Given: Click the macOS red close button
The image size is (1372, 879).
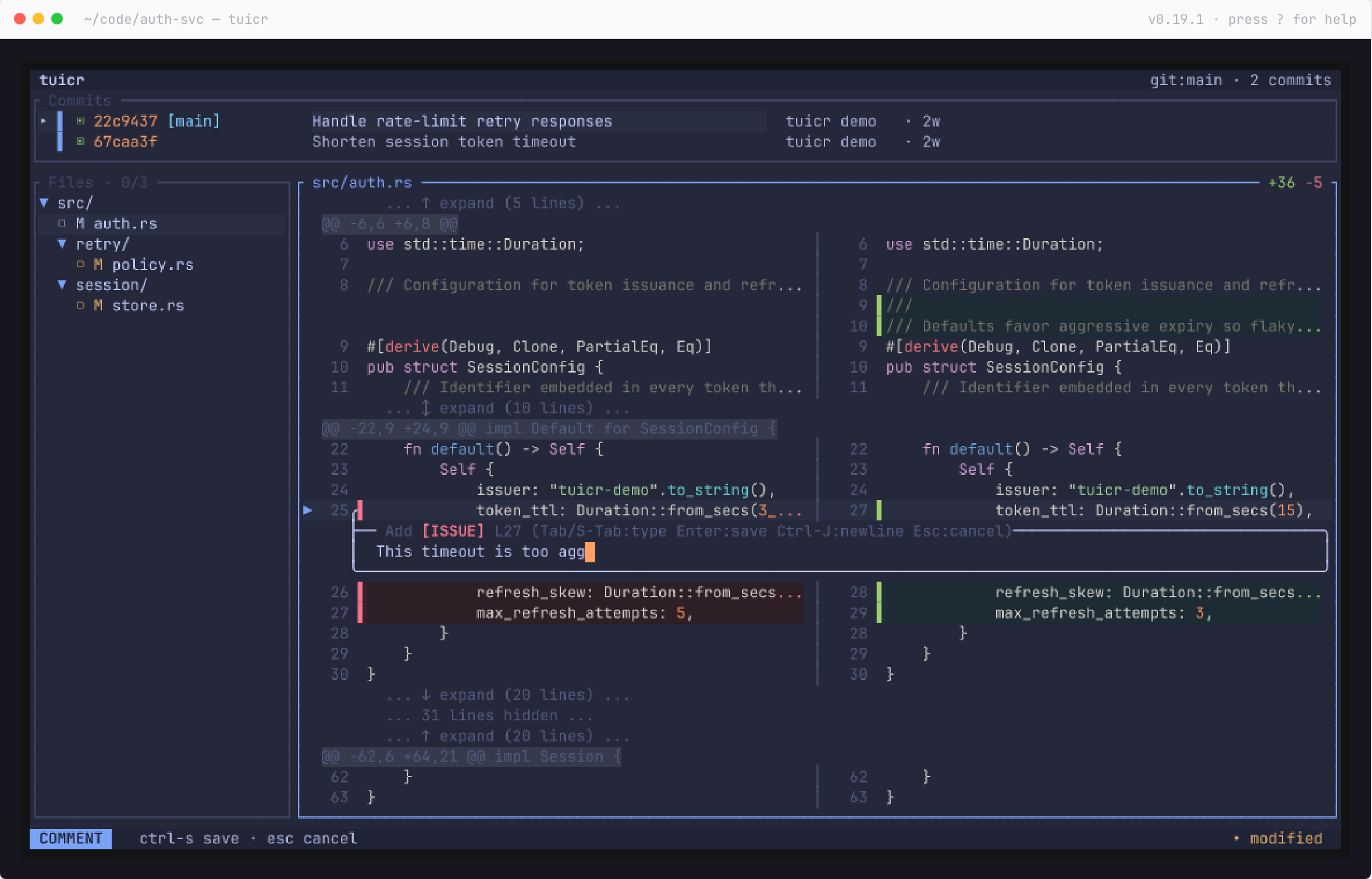Looking at the screenshot, I should [20, 19].
